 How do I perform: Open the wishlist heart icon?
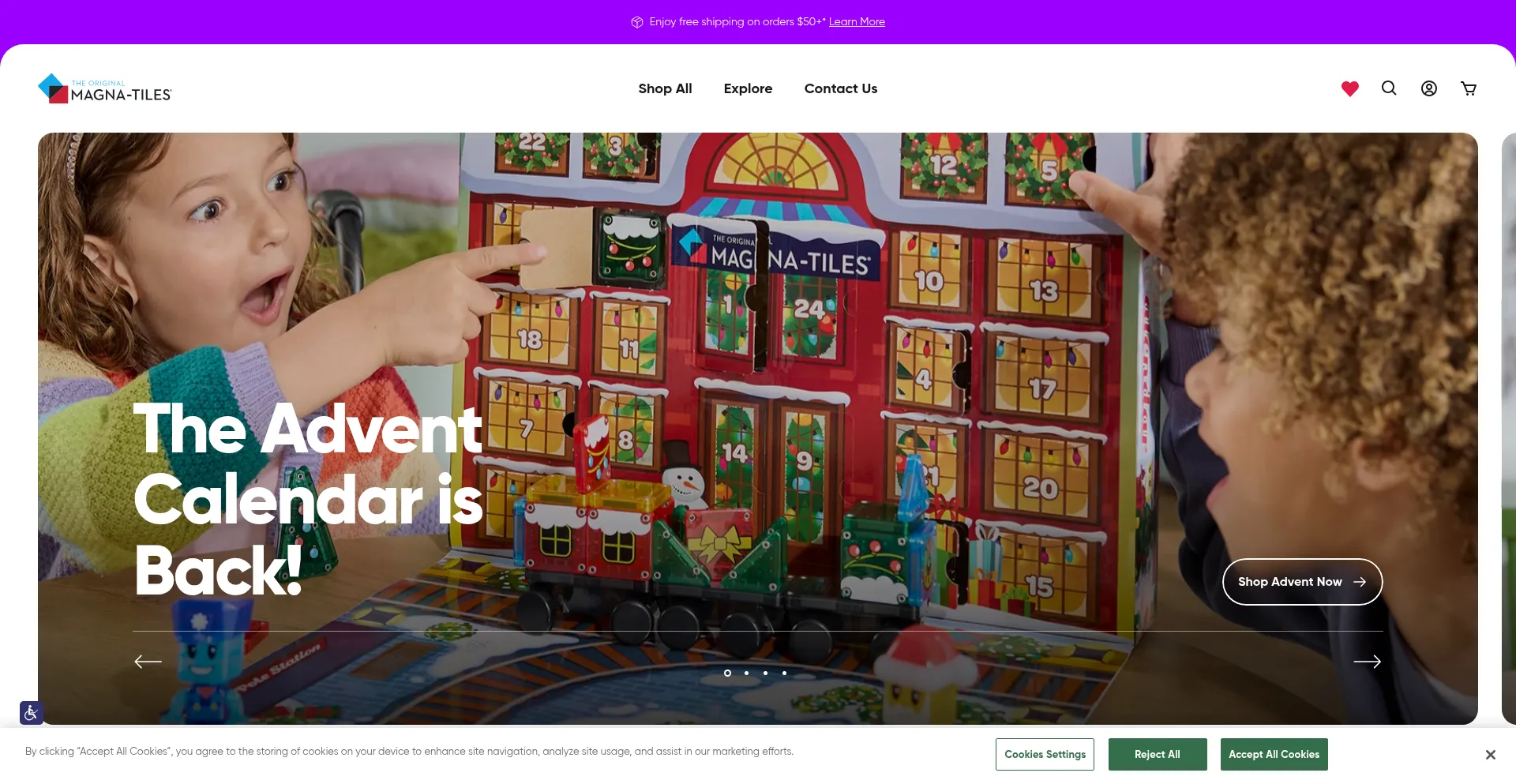(x=1350, y=88)
